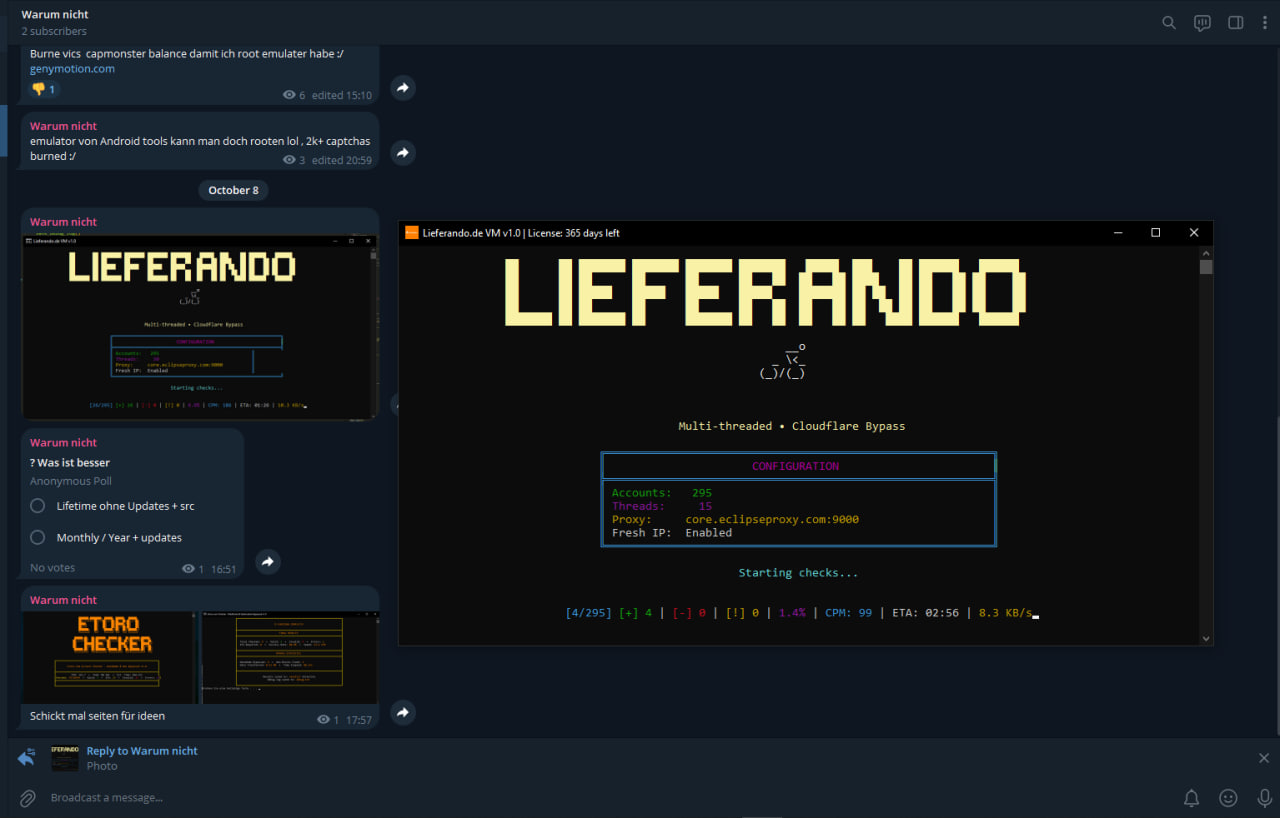Open the ETORO CHECKER image thumbnail

(x=111, y=658)
